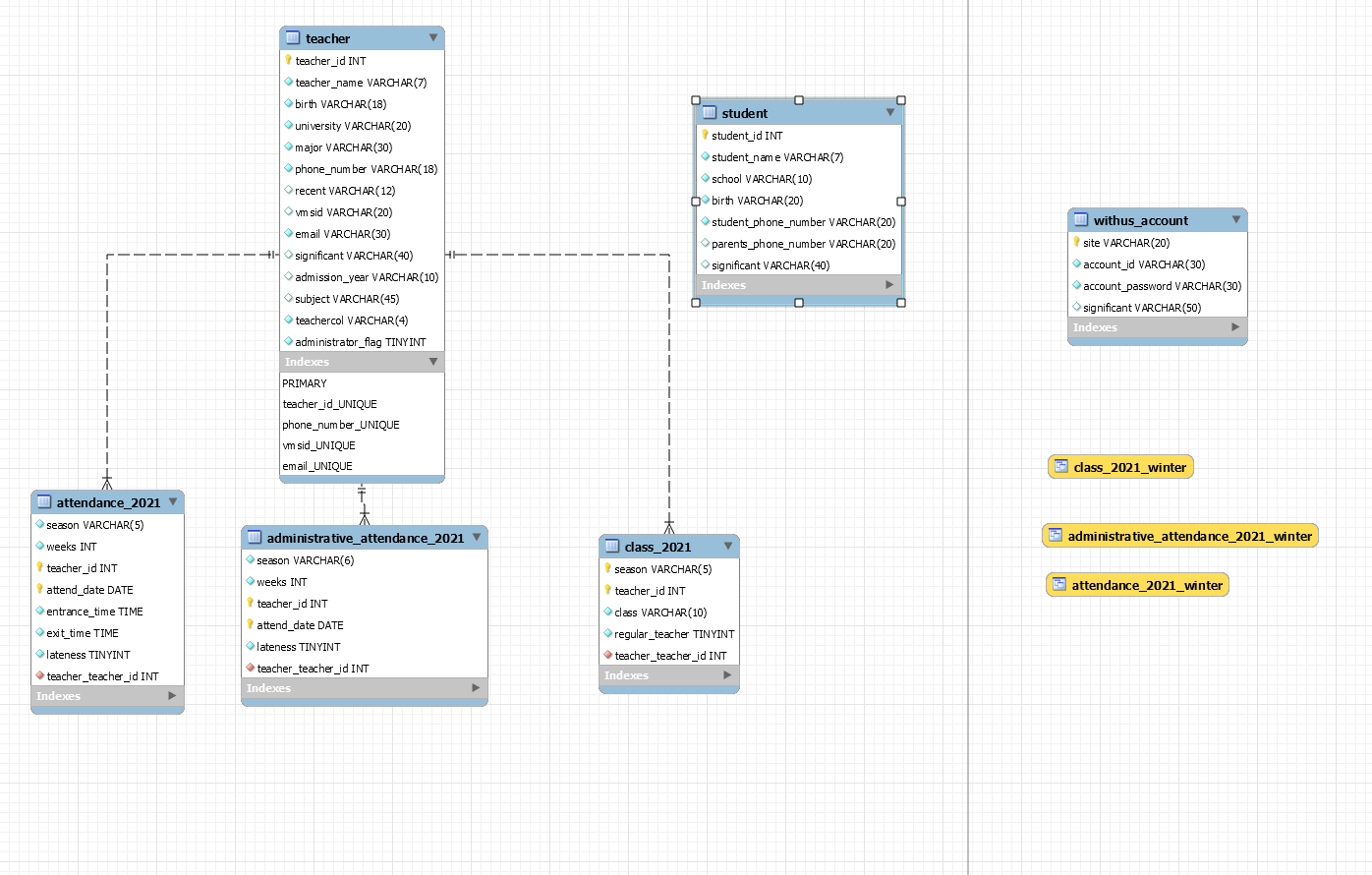Click the attendance_2021 table icon

pos(44,502)
